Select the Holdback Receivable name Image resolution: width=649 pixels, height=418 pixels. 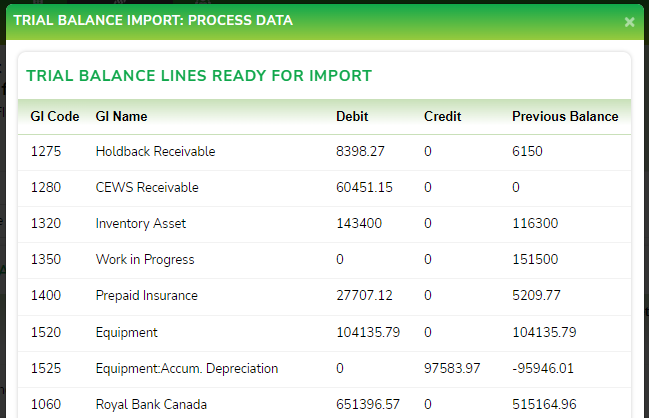coord(155,151)
